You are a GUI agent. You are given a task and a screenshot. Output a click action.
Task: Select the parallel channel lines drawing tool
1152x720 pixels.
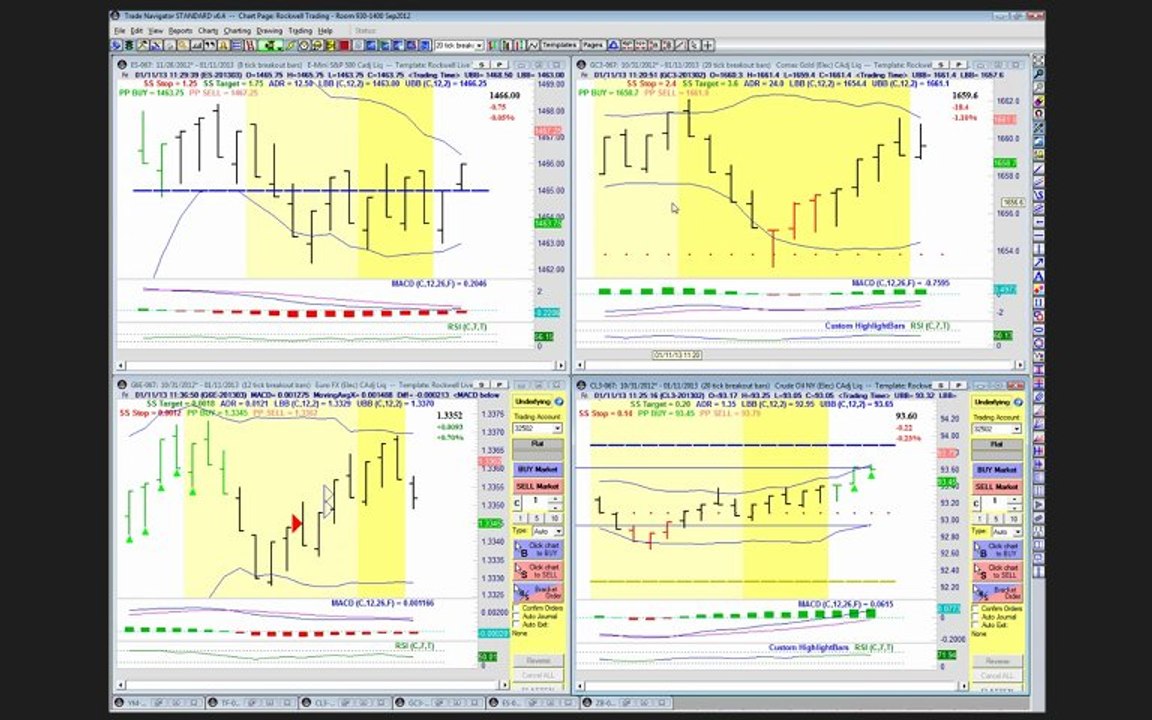(1038, 181)
